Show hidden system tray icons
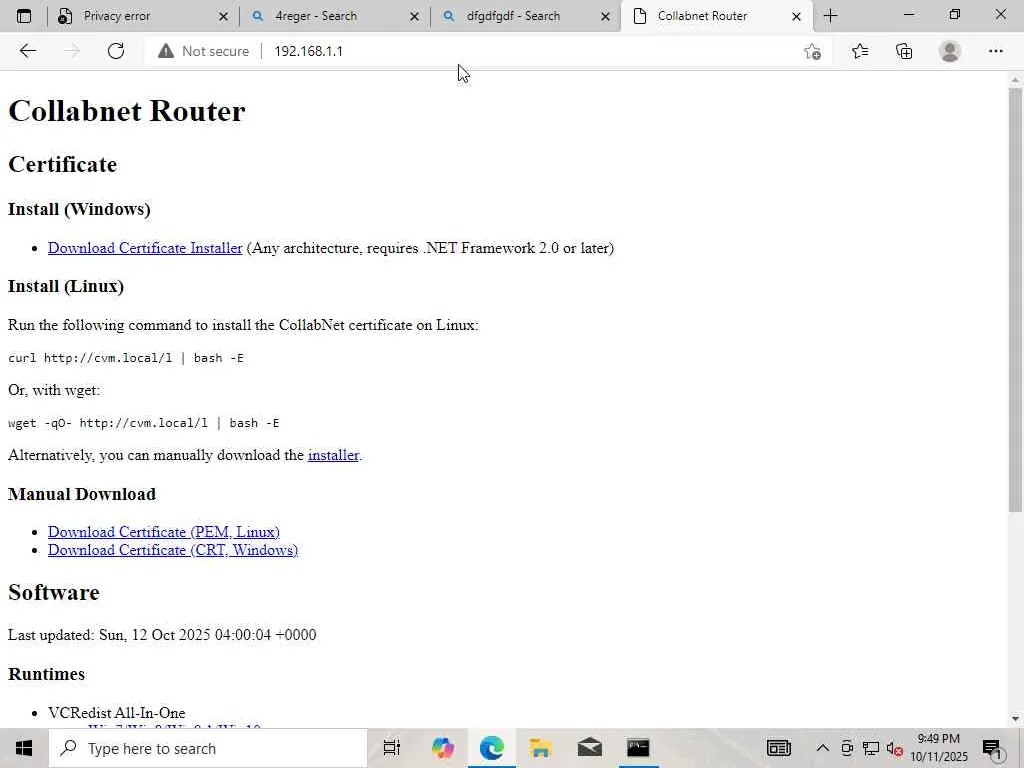Image resolution: width=1024 pixels, height=768 pixels. point(822,748)
